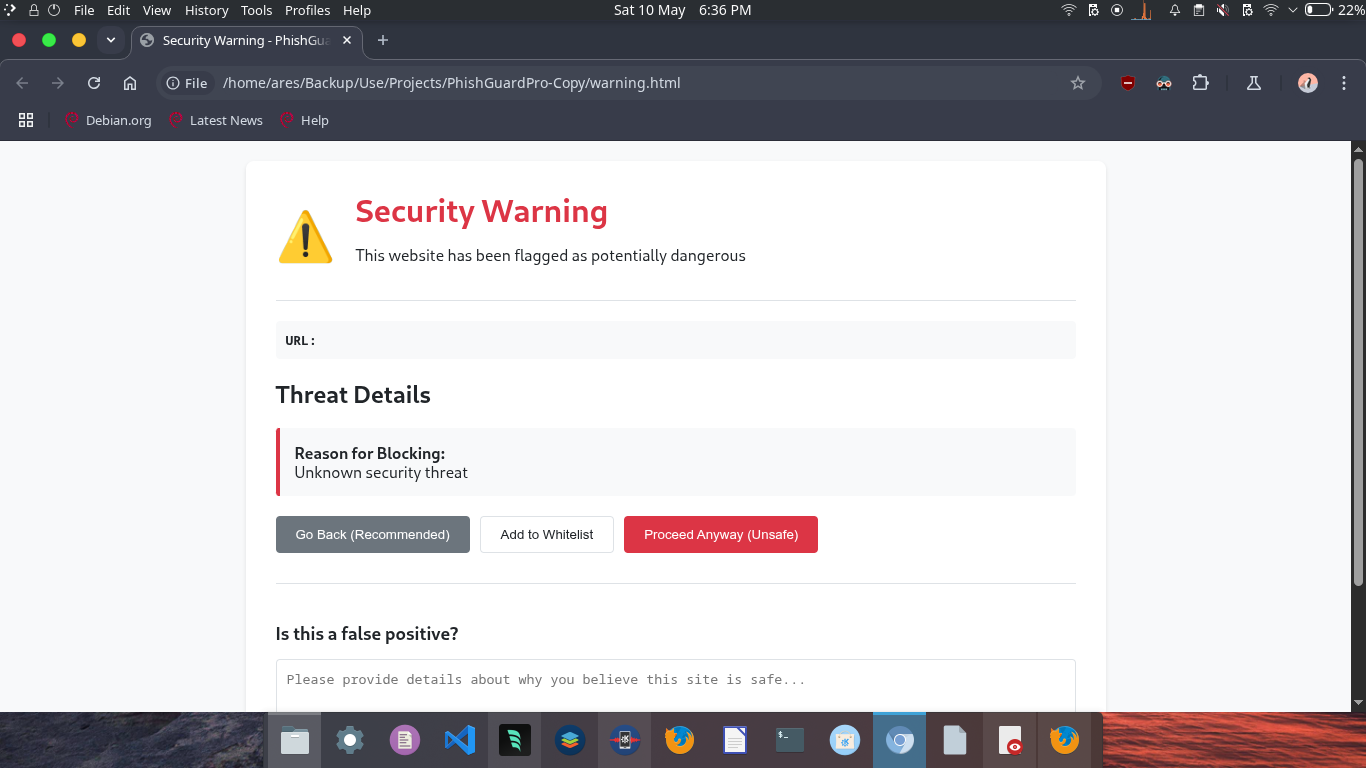1366x768 pixels.
Task: Open the Latest News bookmark
Action: pos(216,120)
